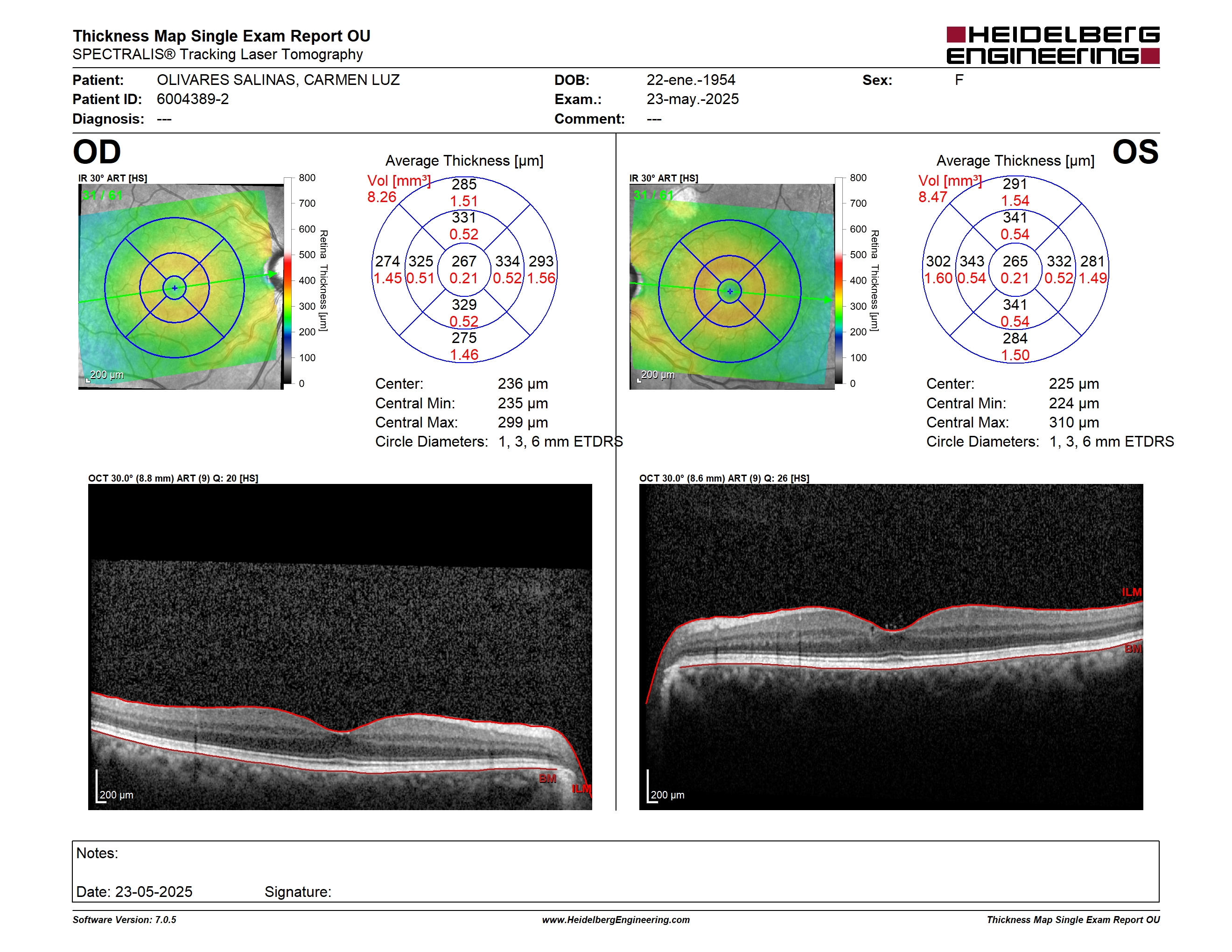Select patient name OLIVARES SALINAS, CARMEN LUZ
1232x952 pixels.
(x=278, y=80)
